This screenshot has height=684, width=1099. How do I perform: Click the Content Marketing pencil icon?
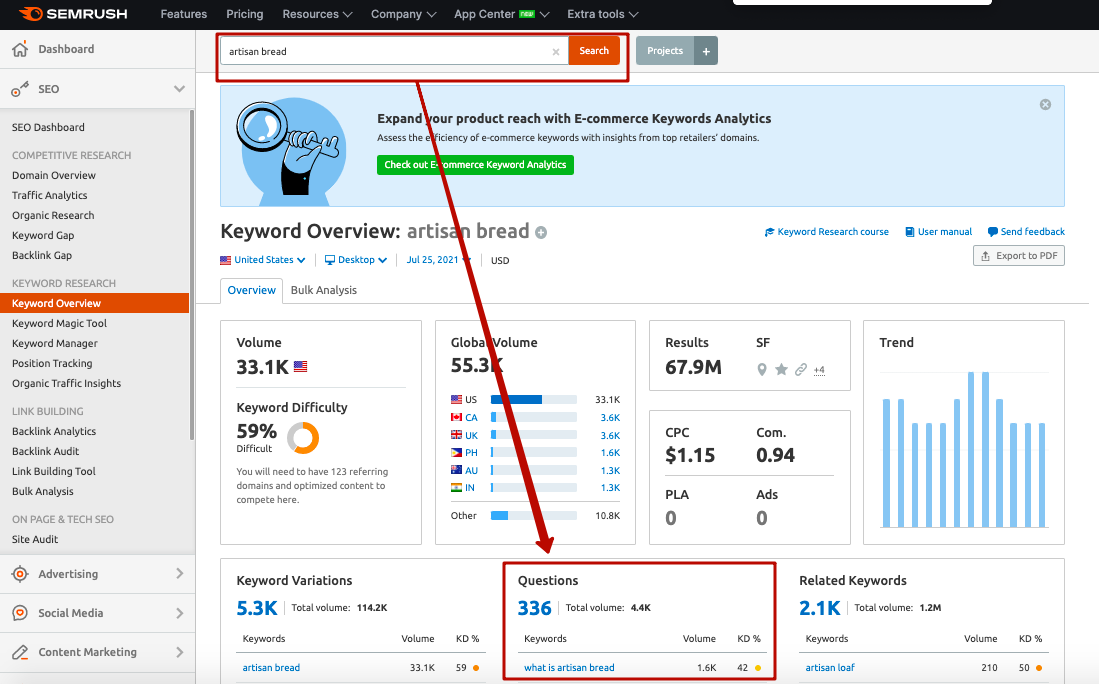(19, 652)
